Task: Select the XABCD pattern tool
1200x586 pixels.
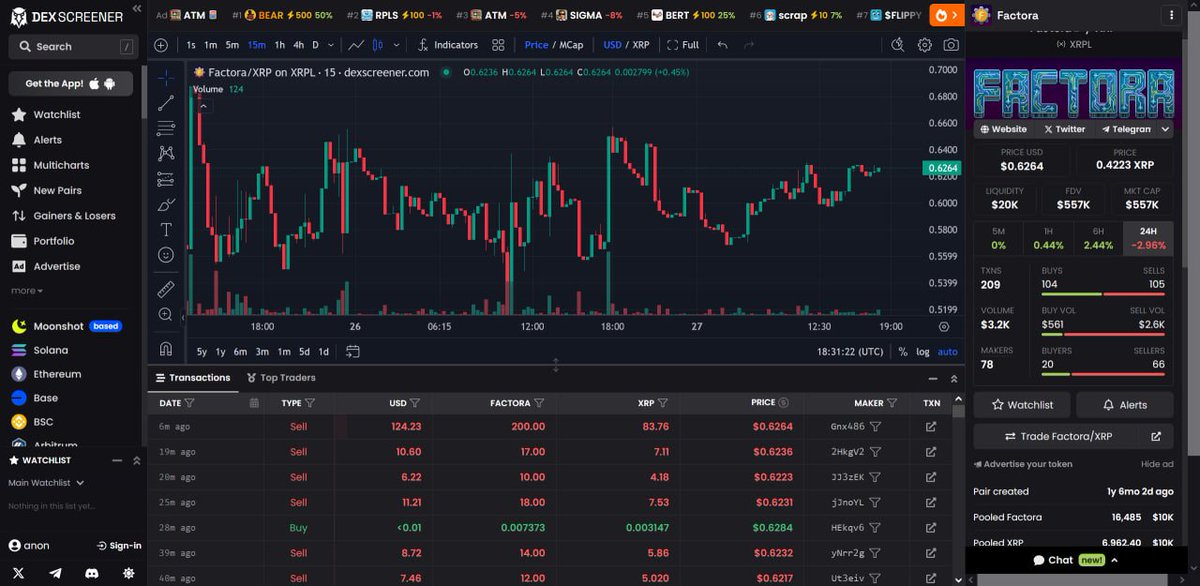Action: click(x=166, y=153)
